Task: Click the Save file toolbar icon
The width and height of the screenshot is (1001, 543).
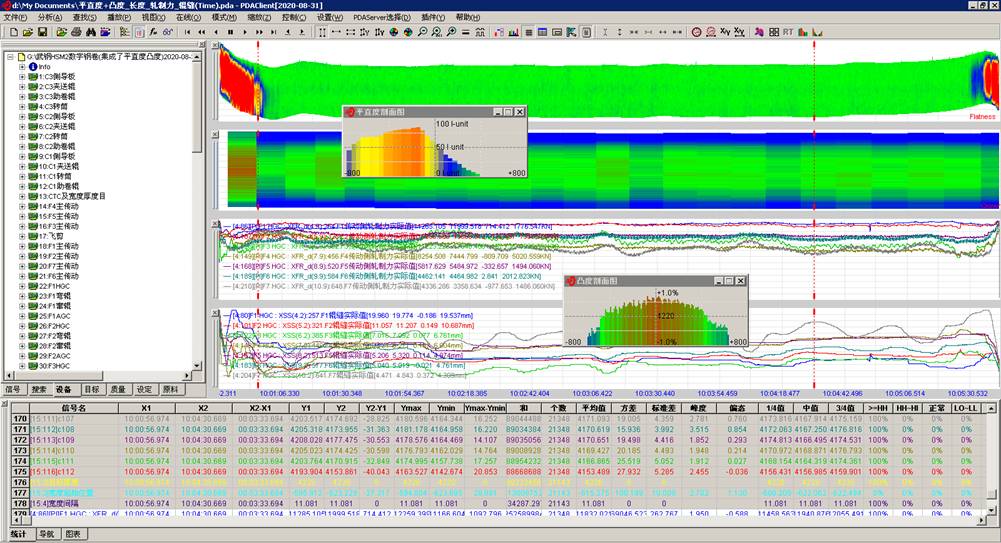Action: coord(42,32)
